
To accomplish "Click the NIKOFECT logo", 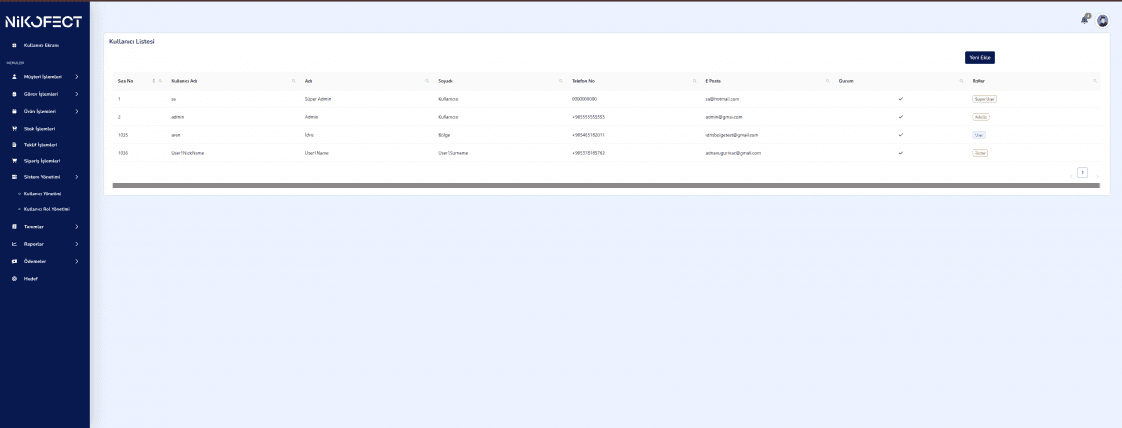I will (43, 22).
